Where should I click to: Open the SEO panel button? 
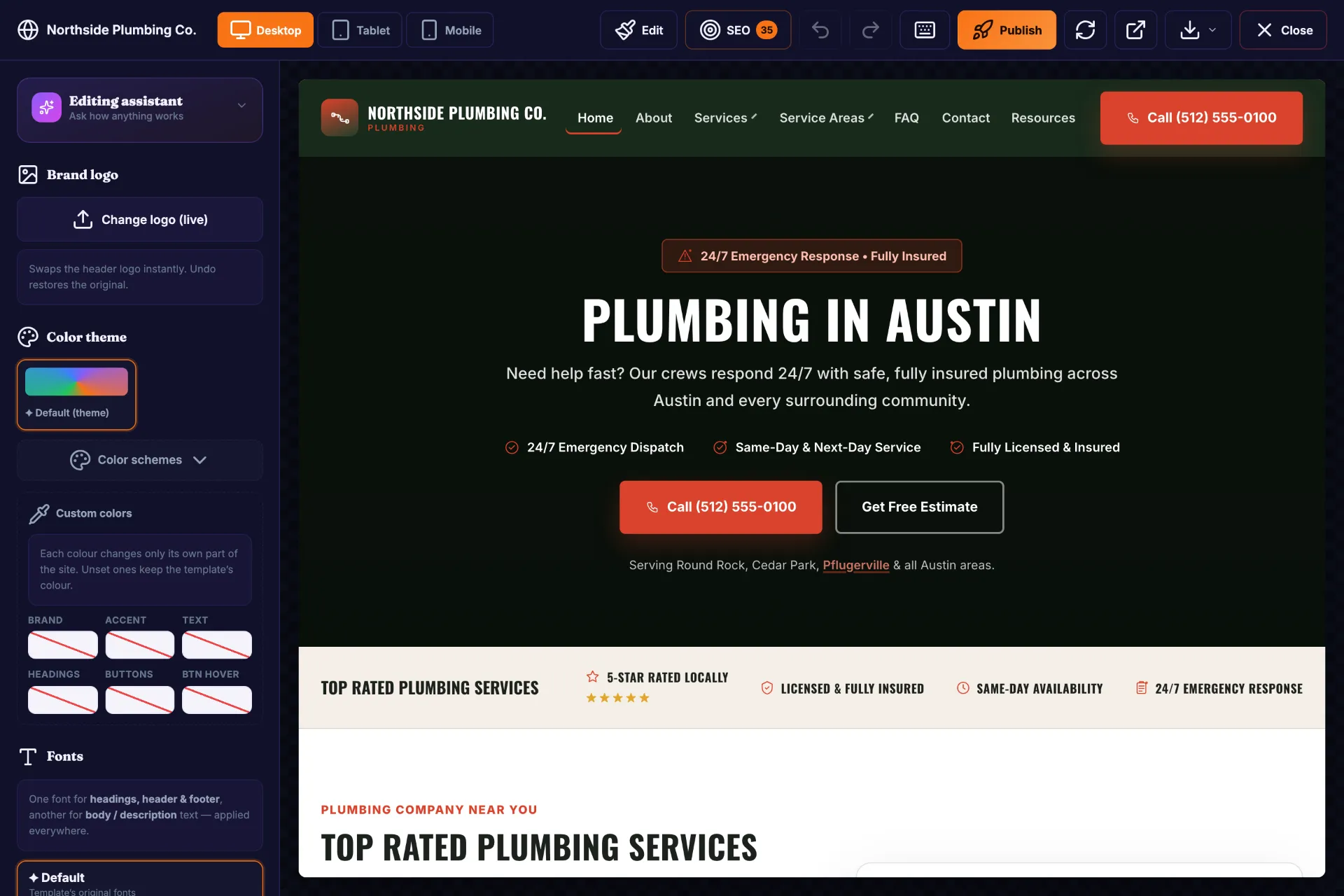738,30
